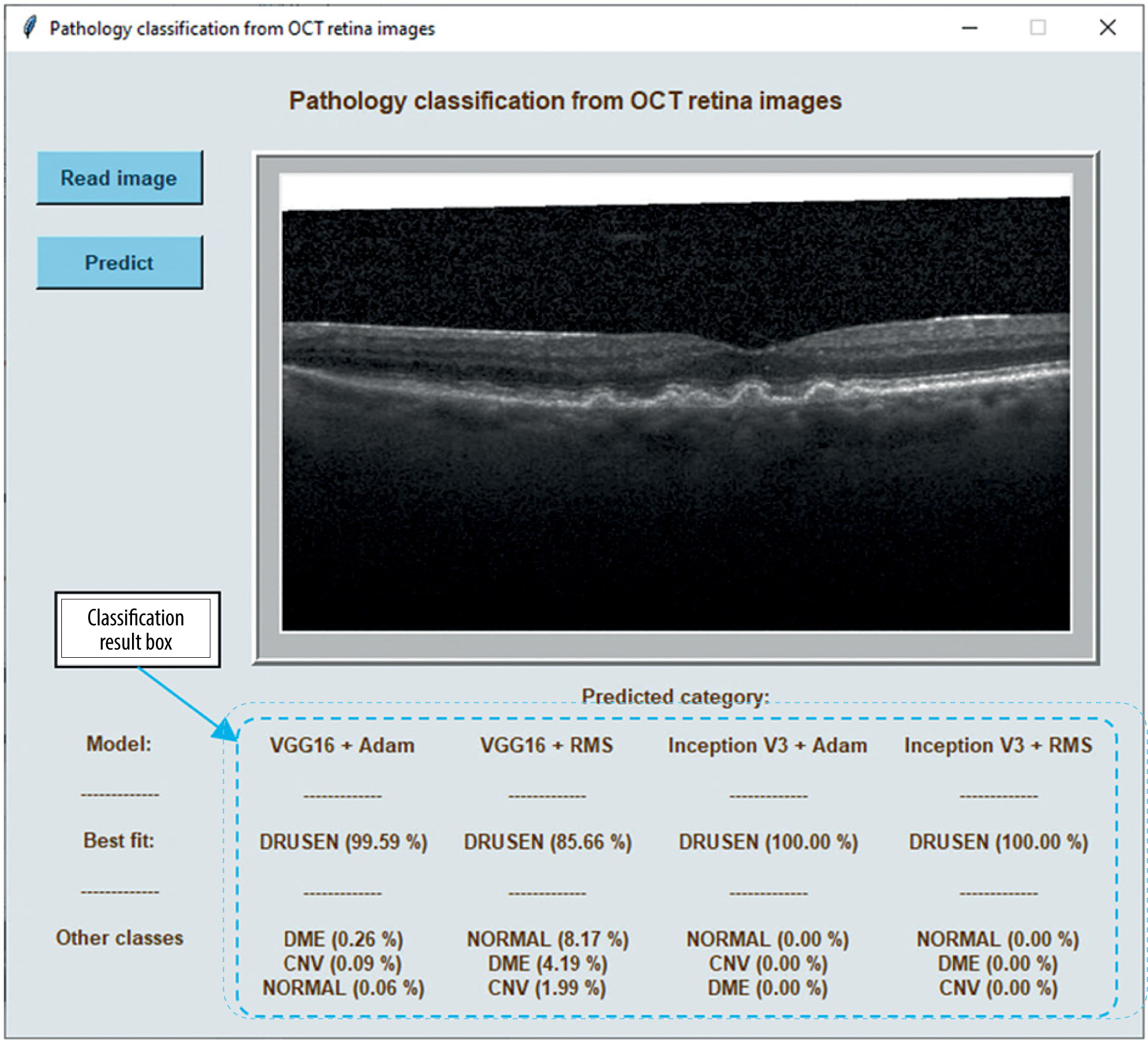Select DRUSEN (85.66 %) best fit result

[x=547, y=842]
